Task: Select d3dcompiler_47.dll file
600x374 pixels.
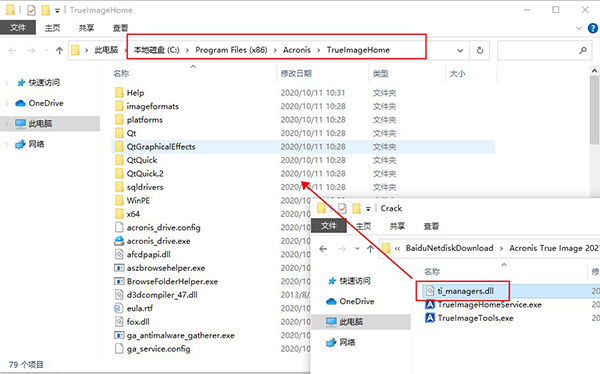Action: pyautogui.click(x=162, y=295)
